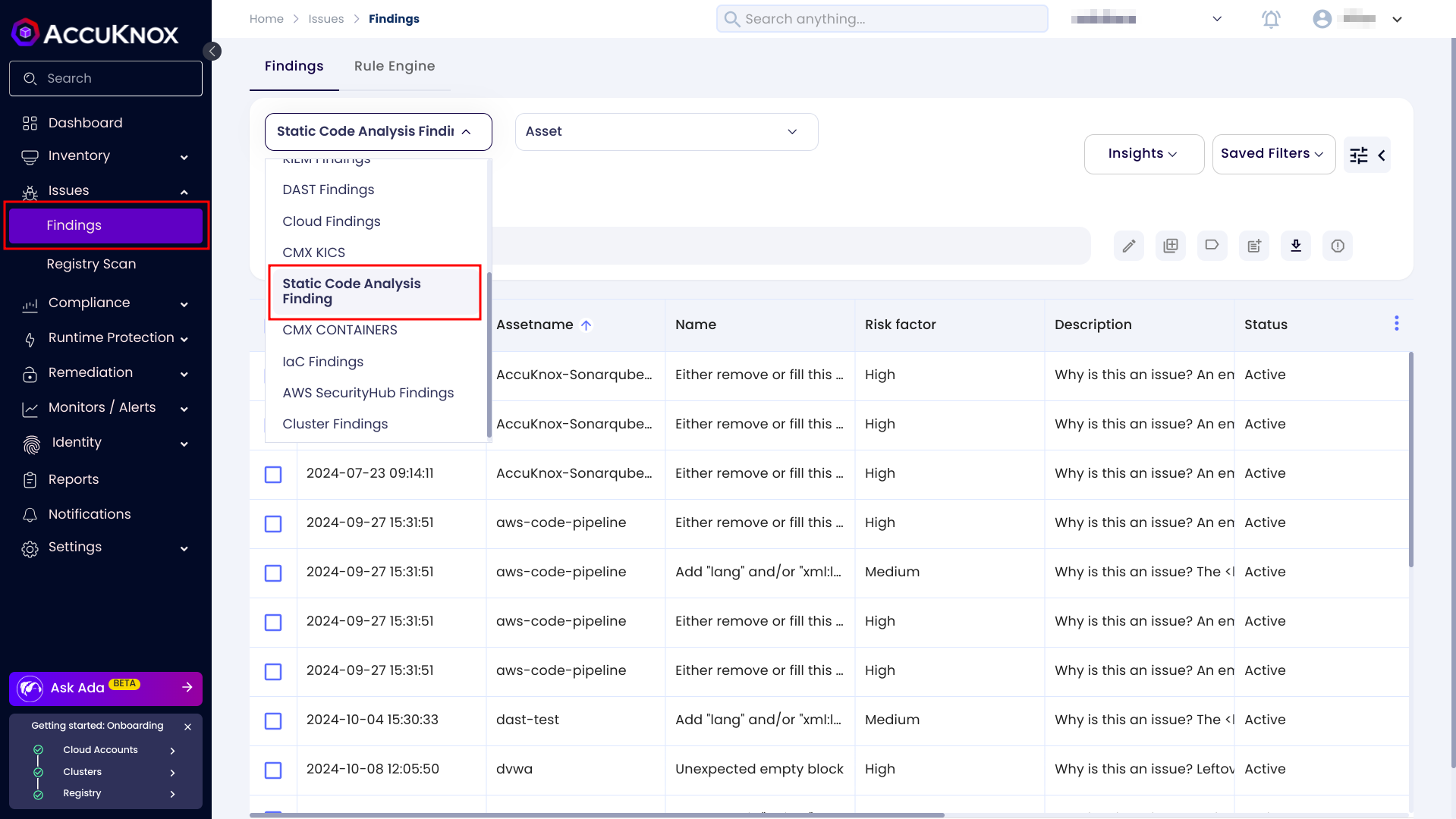Click the sidebar Search field
The width and height of the screenshot is (1456, 819).
pos(105,79)
